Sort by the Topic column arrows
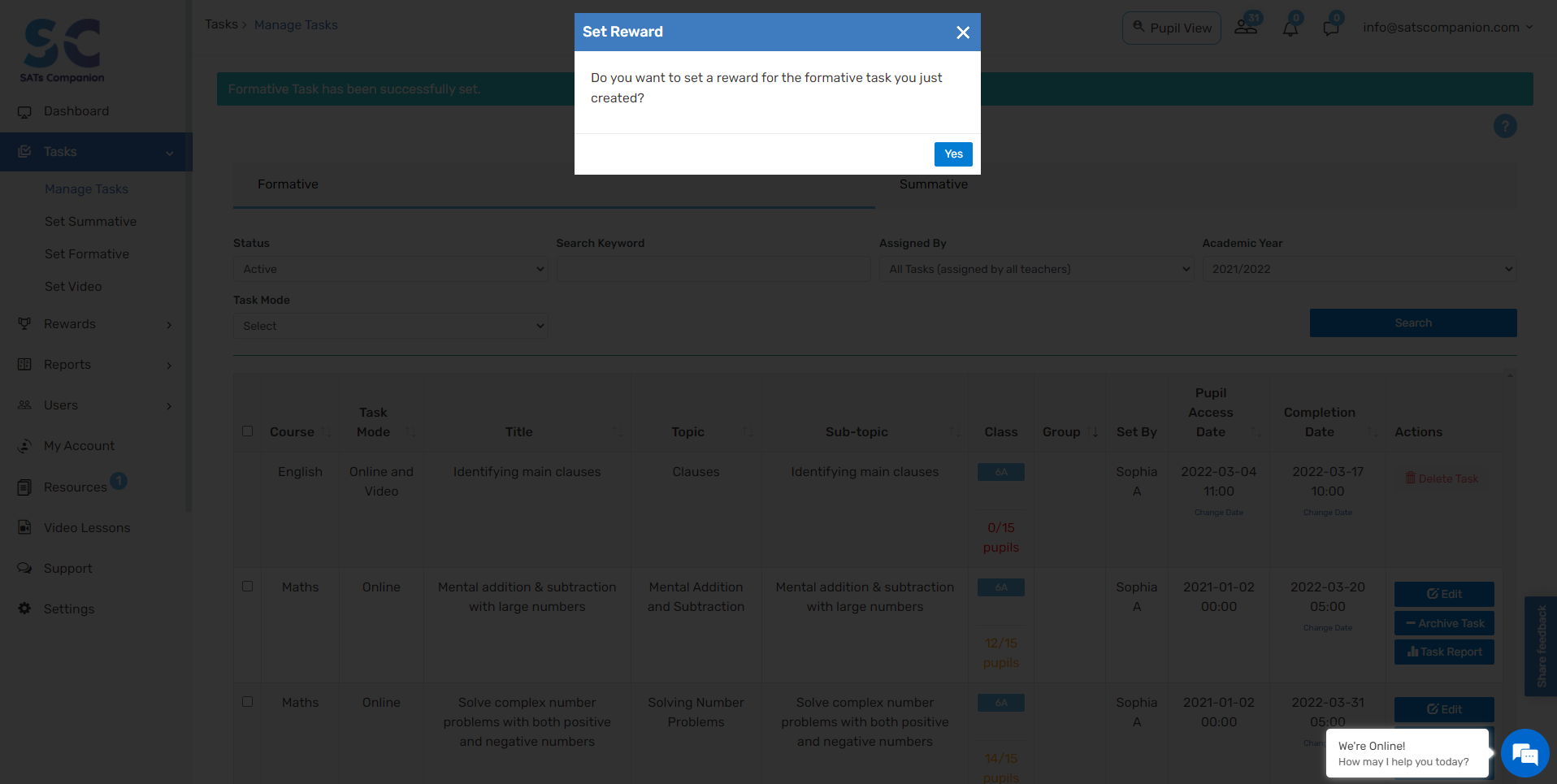The width and height of the screenshot is (1557, 784). coord(748,432)
